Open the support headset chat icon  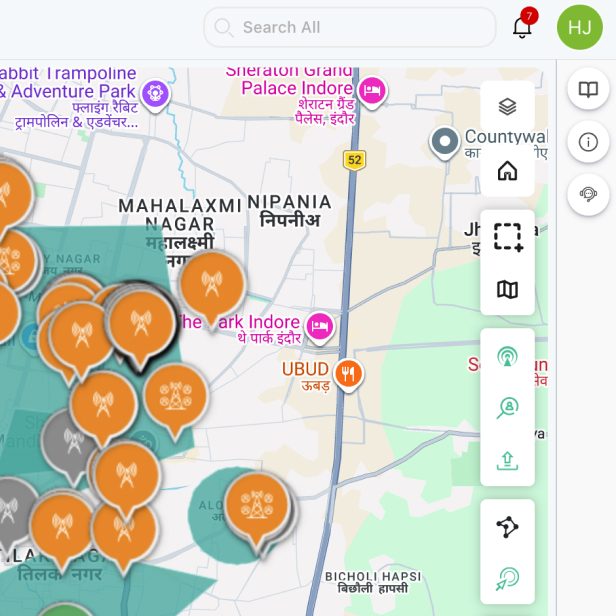coord(588,194)
